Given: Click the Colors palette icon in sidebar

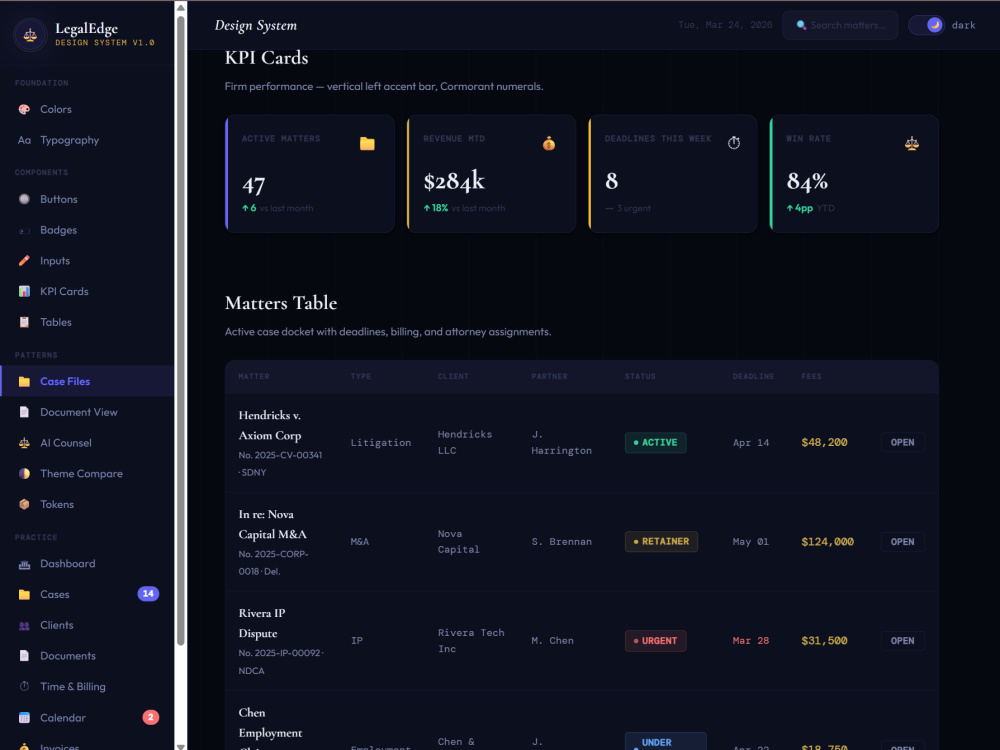Looking at the screenshot, I should [x=24, y=110].
